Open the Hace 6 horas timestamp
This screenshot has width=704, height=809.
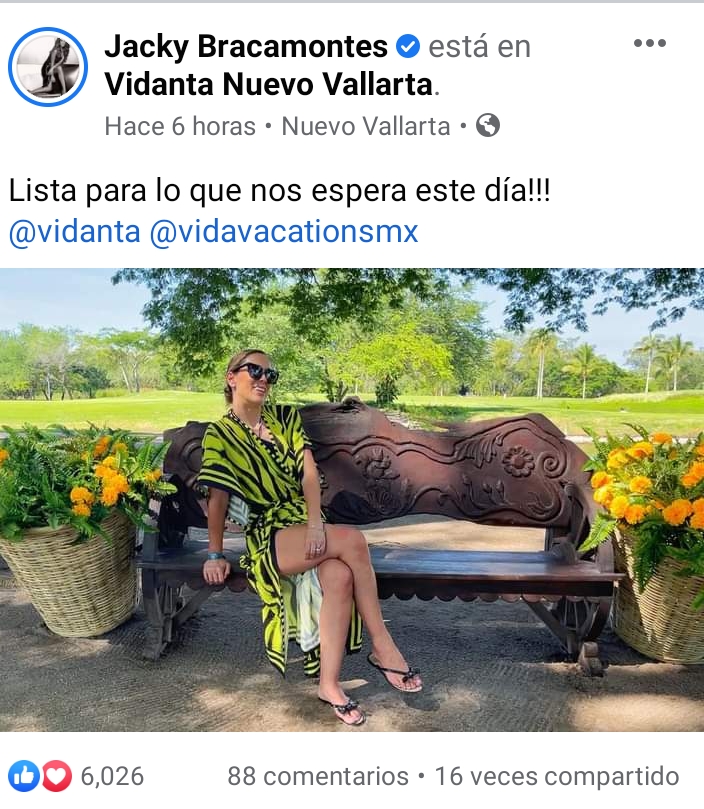coord(180,126)
